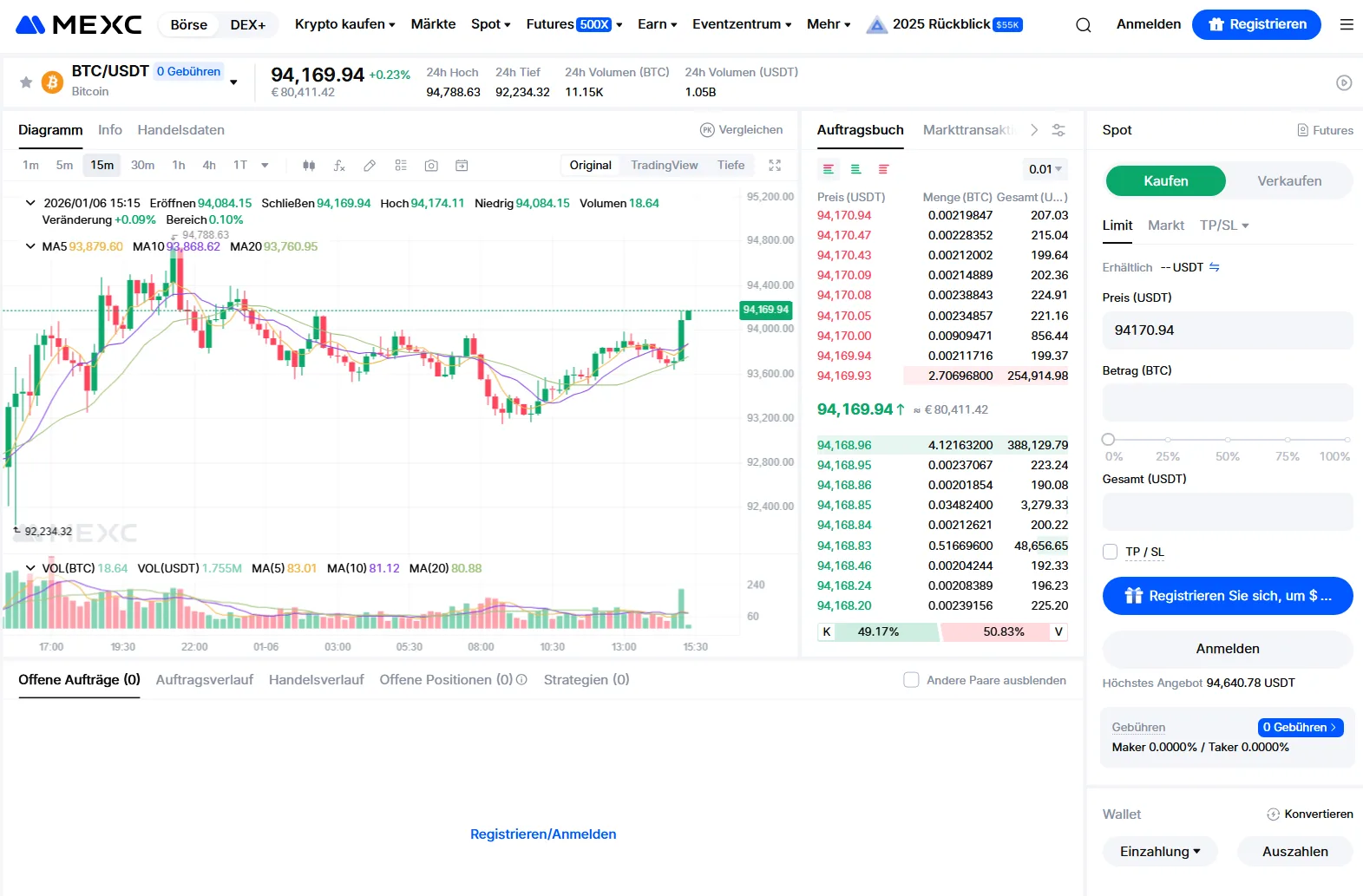Open the TP/SL order type dropdown
This screenshot has width=1363, height=896.
point(1224,226)
